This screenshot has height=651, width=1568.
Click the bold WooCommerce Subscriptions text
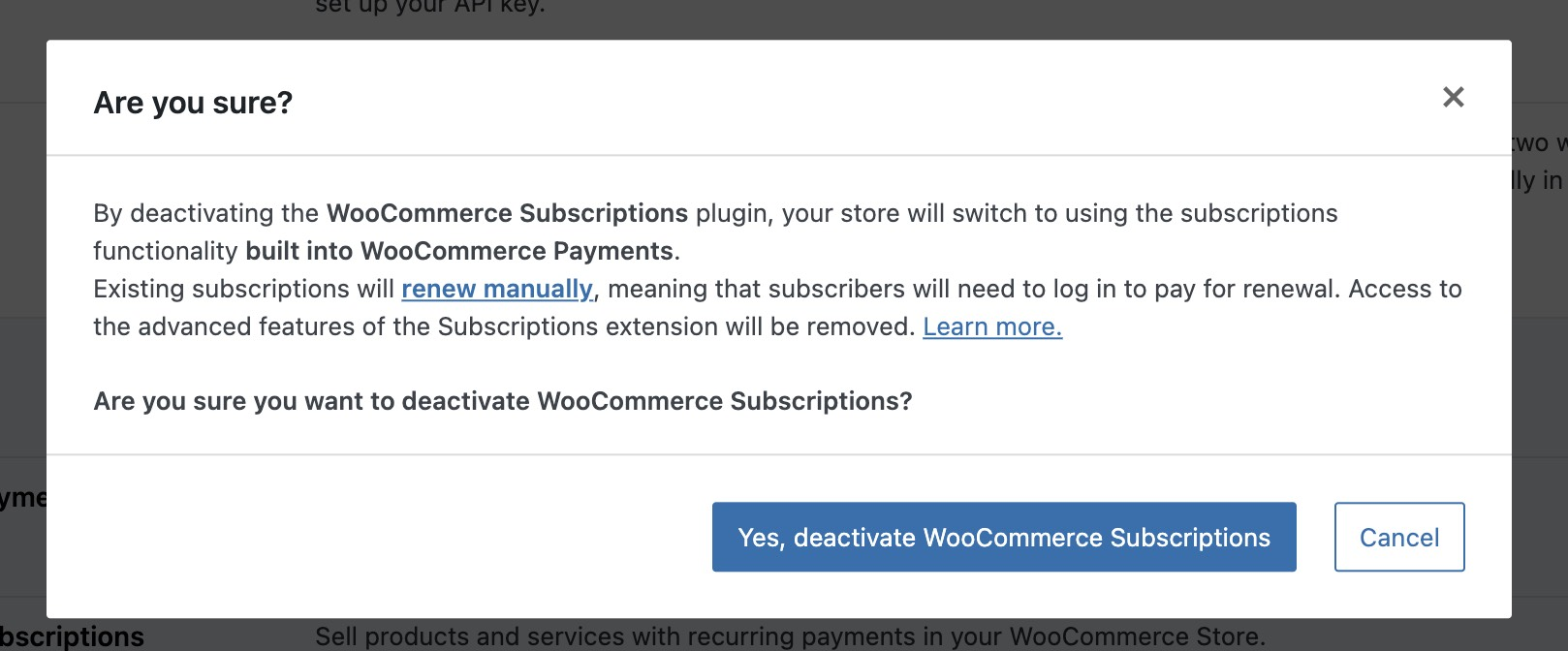(504, 212)
